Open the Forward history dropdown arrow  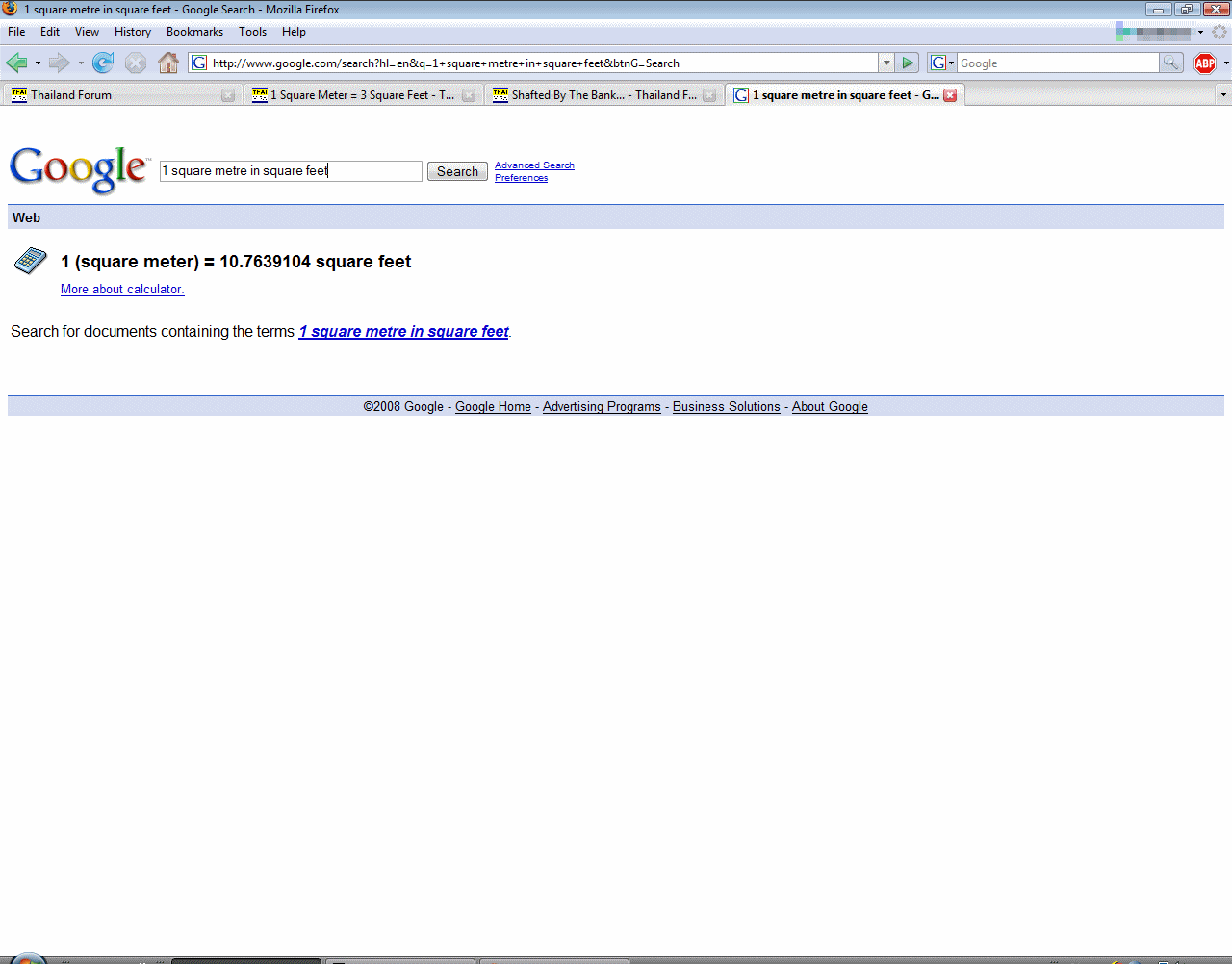pyautogui.click(x=81, y=63)
